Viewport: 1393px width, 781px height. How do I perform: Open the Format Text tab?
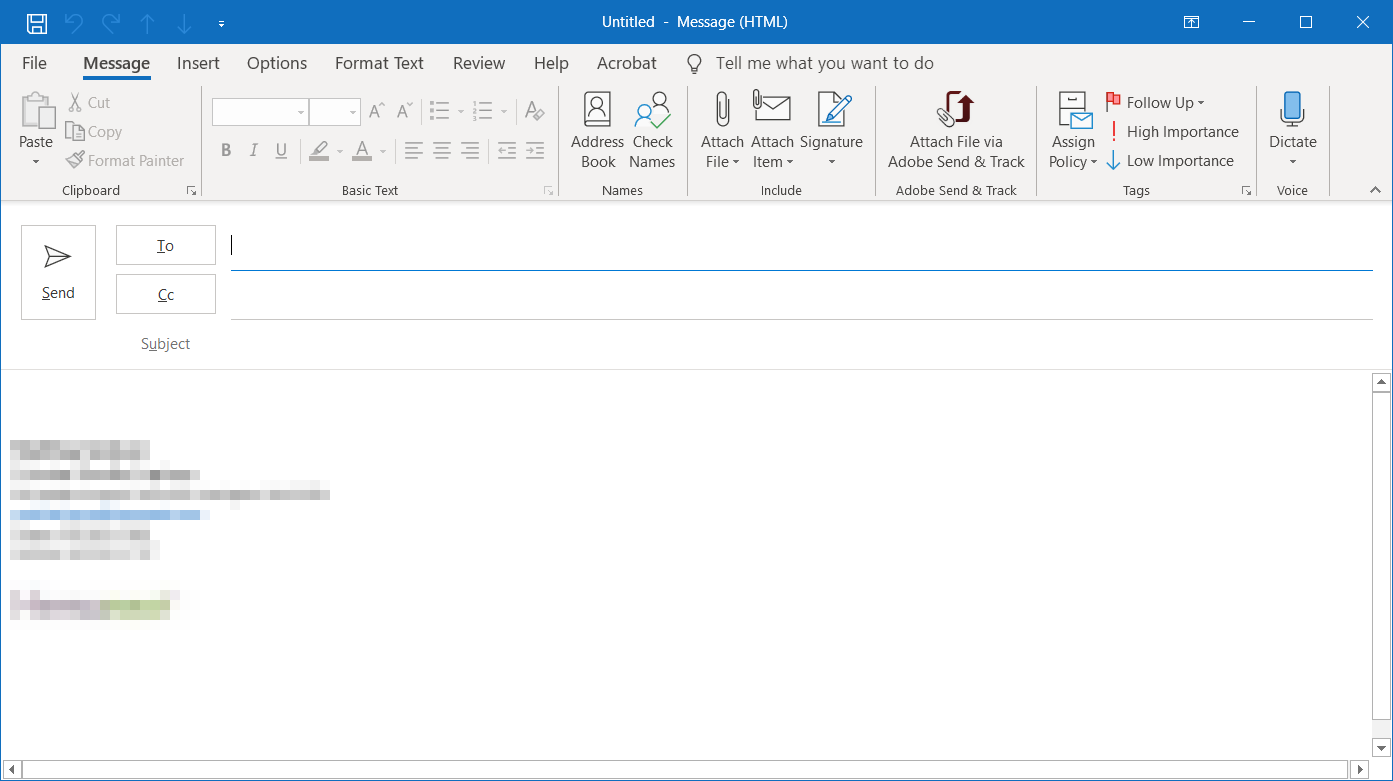click(x=379, y=63)
